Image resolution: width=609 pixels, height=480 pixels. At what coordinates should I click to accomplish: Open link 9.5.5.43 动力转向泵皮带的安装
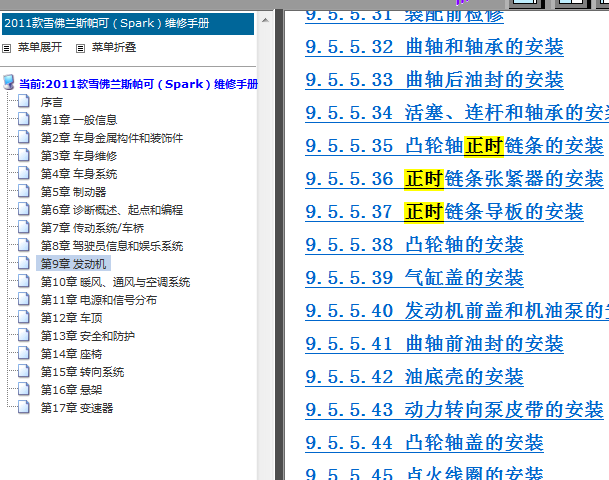454,410
